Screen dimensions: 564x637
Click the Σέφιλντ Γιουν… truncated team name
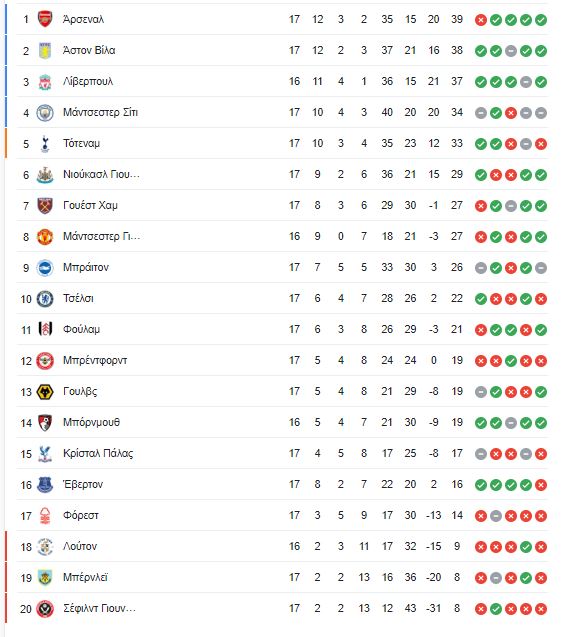[x=100, y=608]
